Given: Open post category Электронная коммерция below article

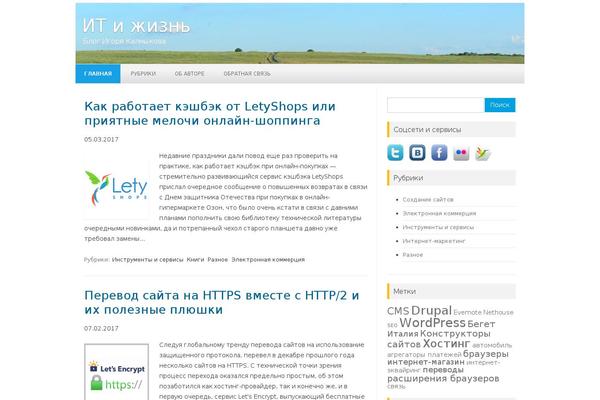Looking at the screenshot, I should tap(268, 260).
